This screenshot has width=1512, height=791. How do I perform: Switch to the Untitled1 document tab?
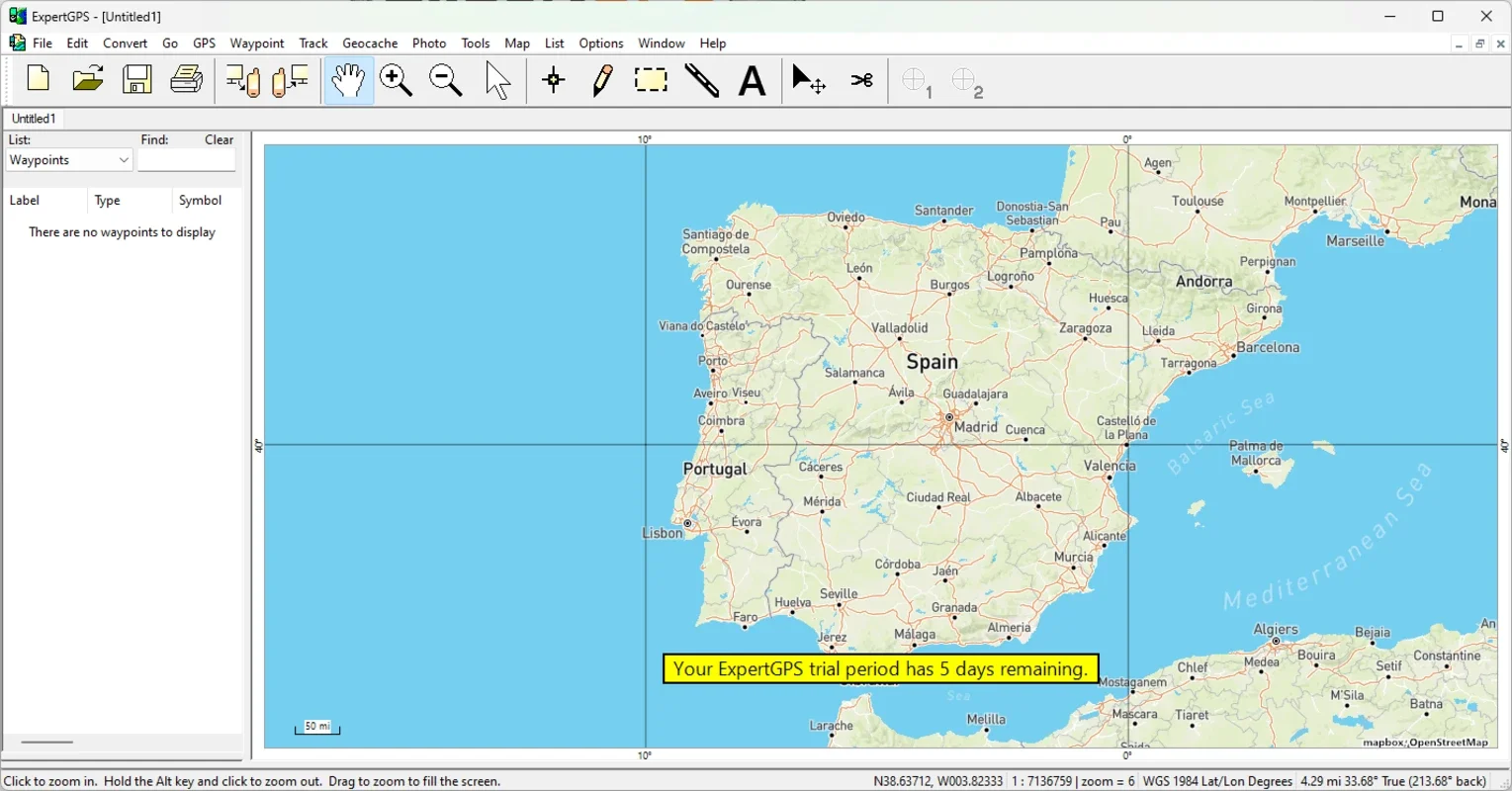34,119
